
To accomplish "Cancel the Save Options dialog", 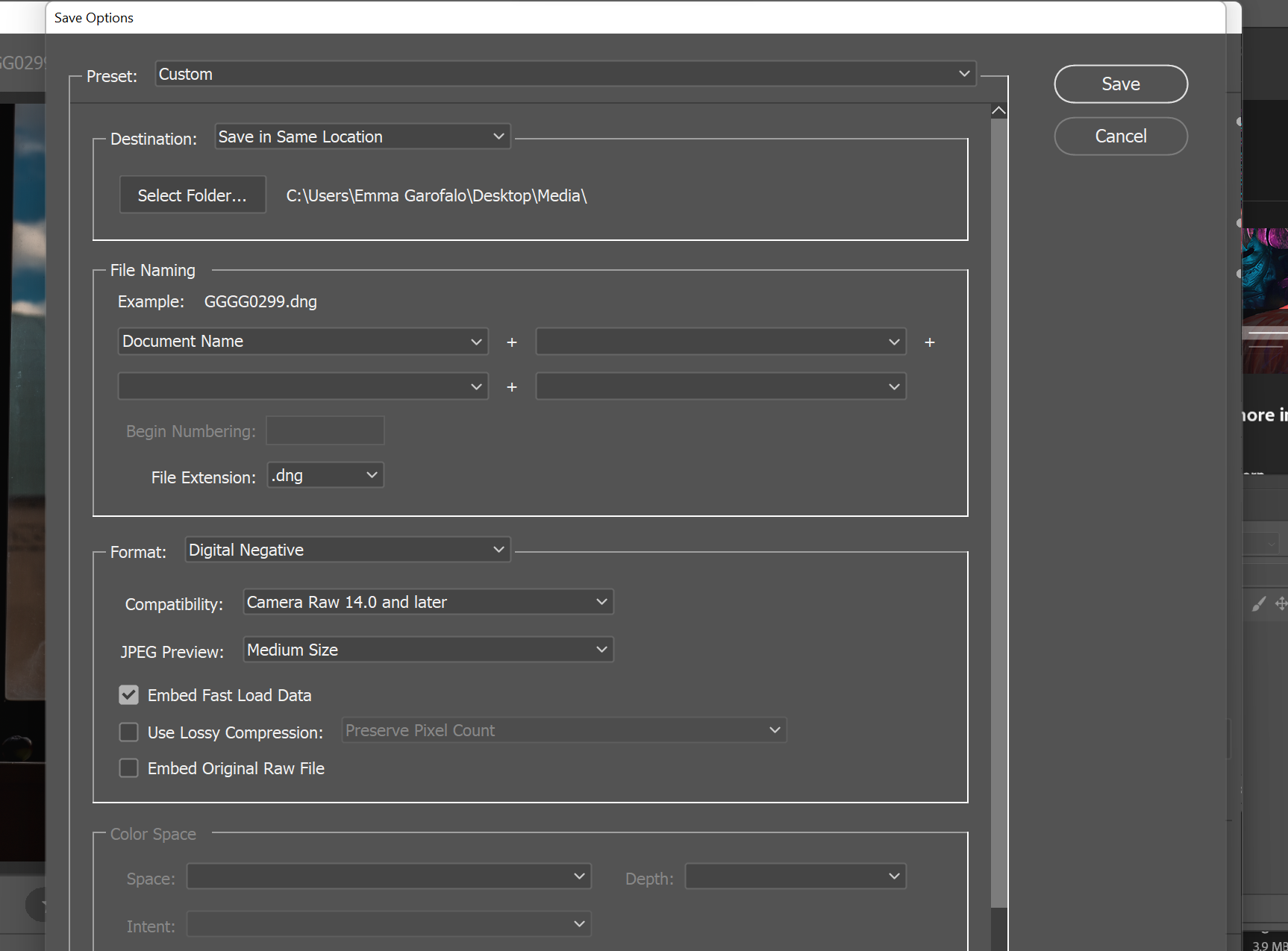I will pos(1120,136).
